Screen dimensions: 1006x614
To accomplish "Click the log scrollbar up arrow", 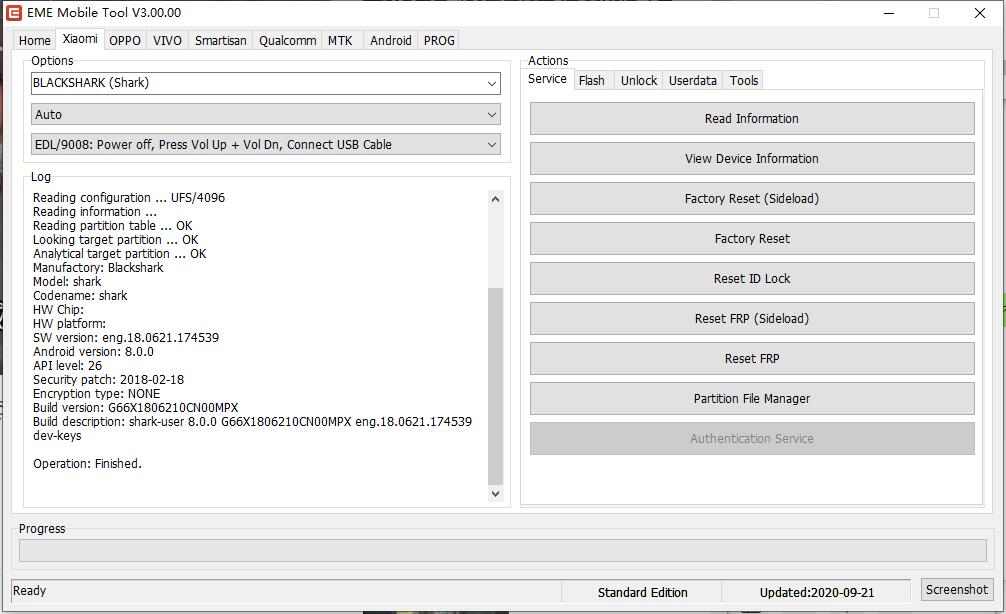I will [x=495, y=199].
